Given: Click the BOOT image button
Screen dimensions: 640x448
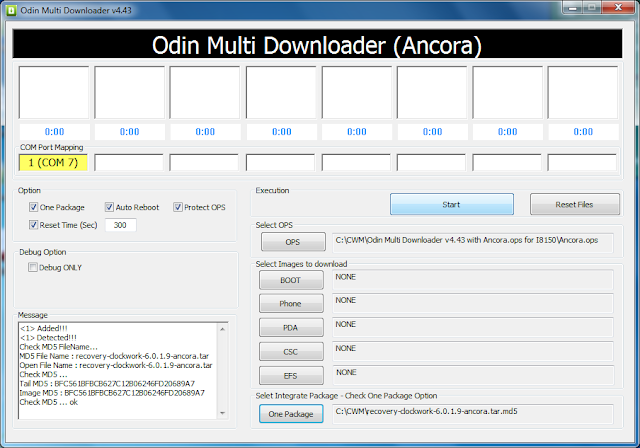Looking at the screenshot, I should tap(291, 280).
